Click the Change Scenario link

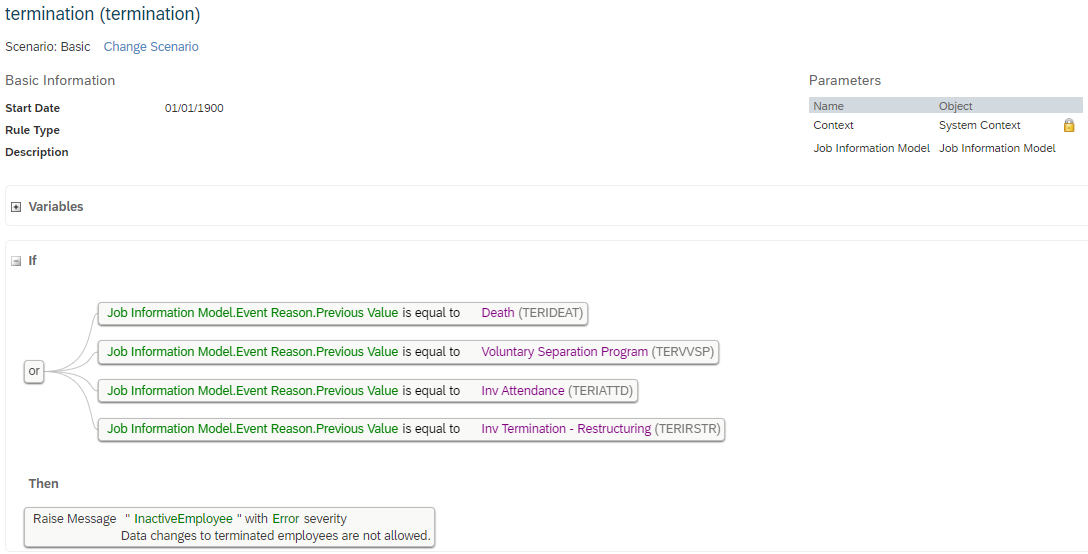(x=151, y=47)
